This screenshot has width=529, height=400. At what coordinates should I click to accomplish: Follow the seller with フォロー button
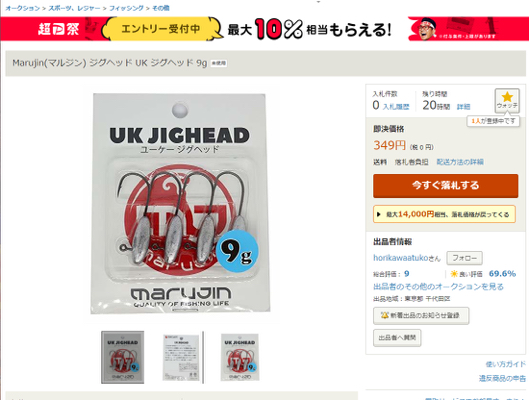click(x=465, y=258)
